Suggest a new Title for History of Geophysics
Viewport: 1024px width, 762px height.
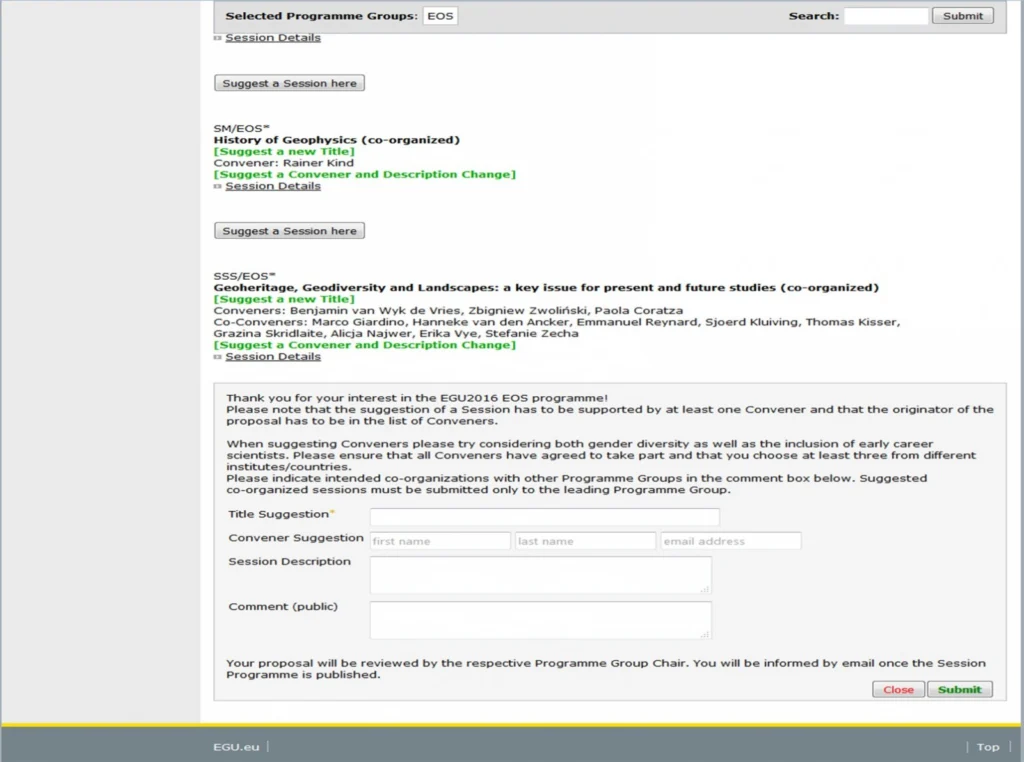click(x=284, y=151)
